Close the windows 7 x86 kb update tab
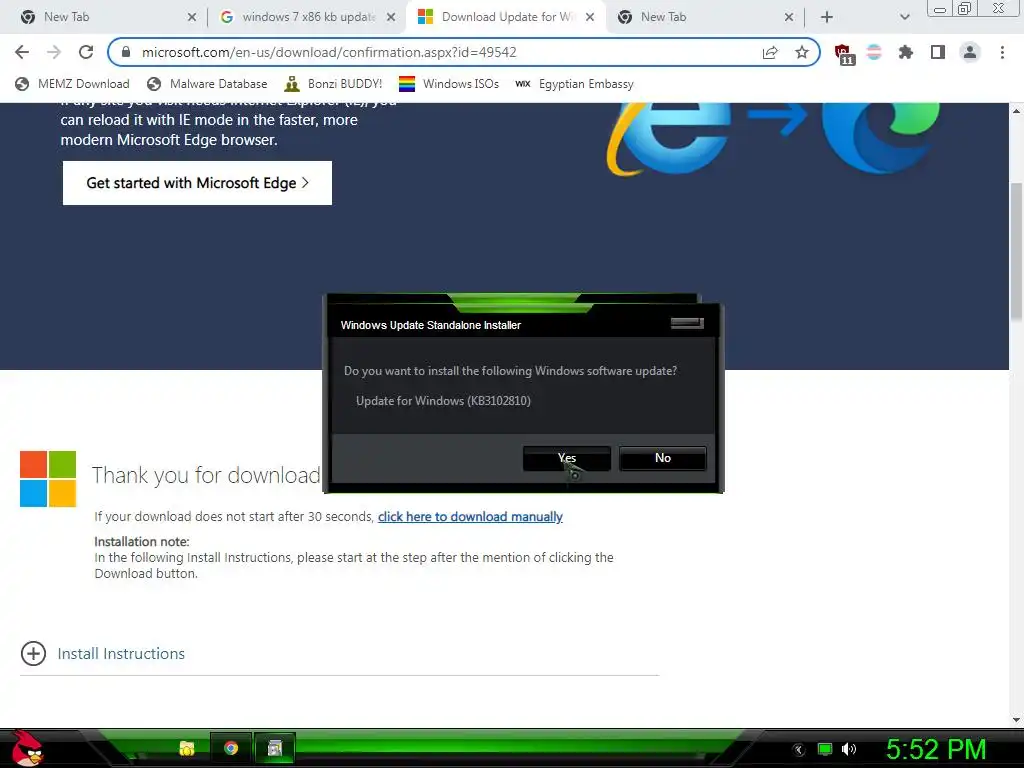 click(391, 17)
